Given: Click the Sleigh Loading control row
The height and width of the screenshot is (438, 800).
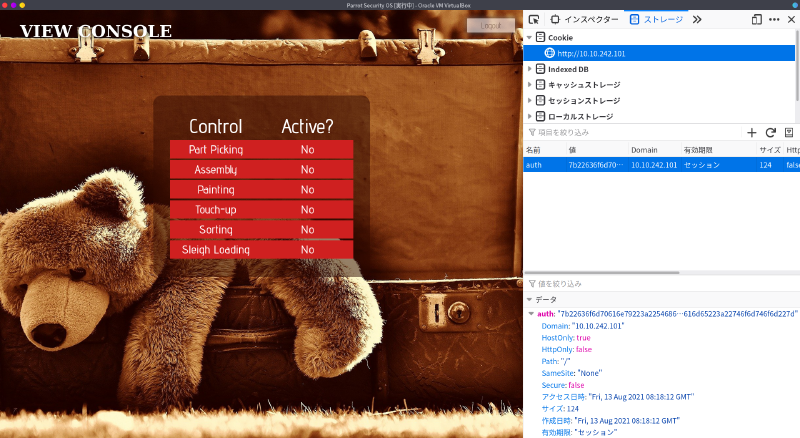Looking at the screenshot, I should click(x=261, y=250).
